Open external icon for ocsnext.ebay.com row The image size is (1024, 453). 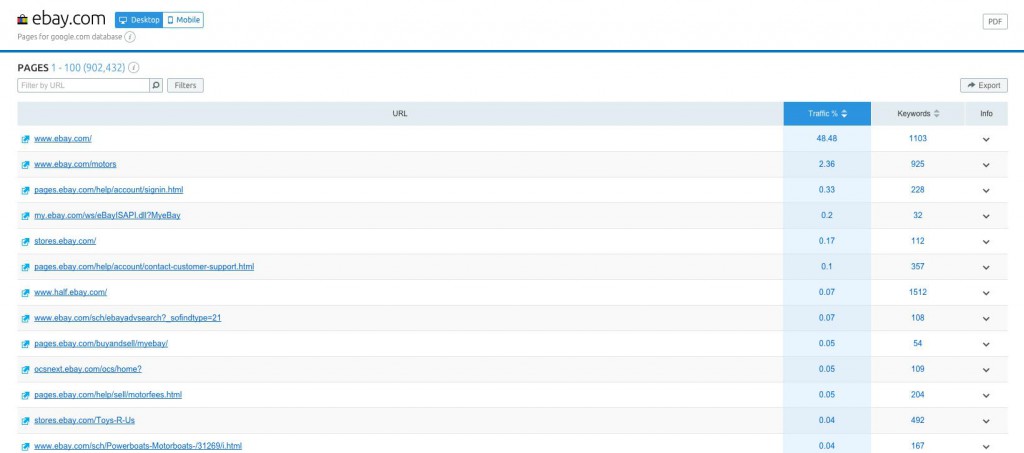[25, 369]
